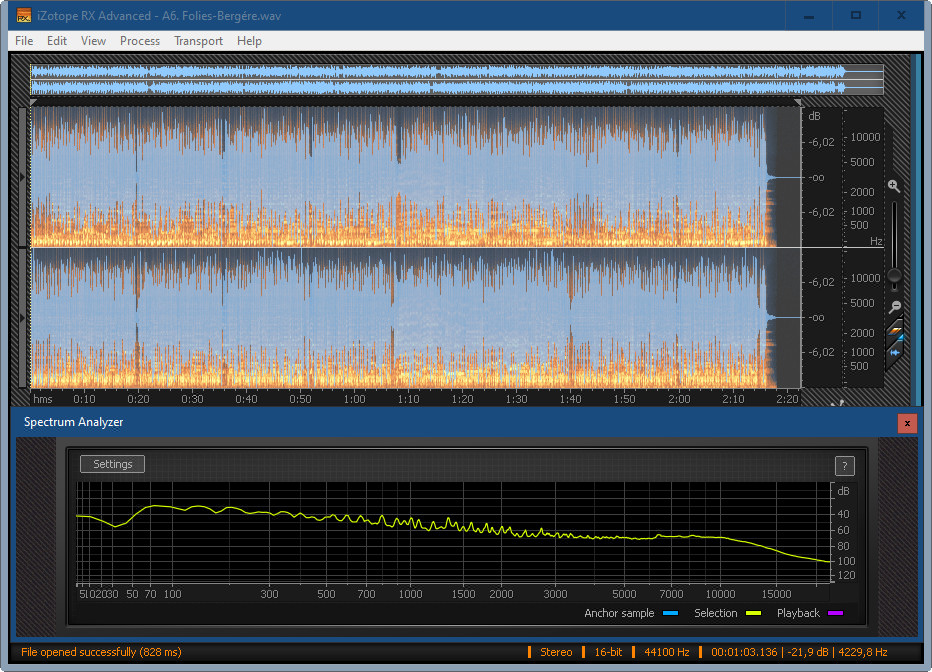Open the Spectrum Analyzer help button
This screenshot has height=672, width=932.
(844, 466)
